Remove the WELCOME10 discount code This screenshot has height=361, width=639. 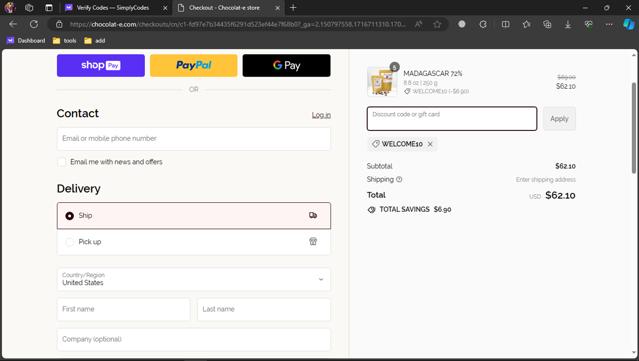(x=430, y=144)
